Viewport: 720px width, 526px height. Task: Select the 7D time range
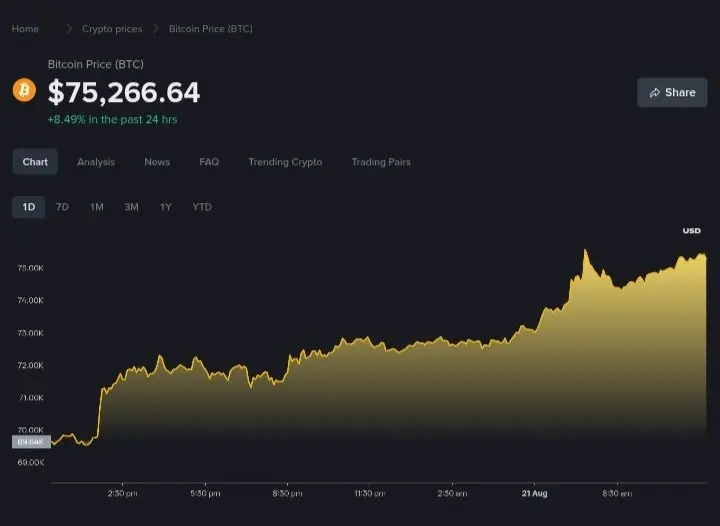click(x=62, y=207)
